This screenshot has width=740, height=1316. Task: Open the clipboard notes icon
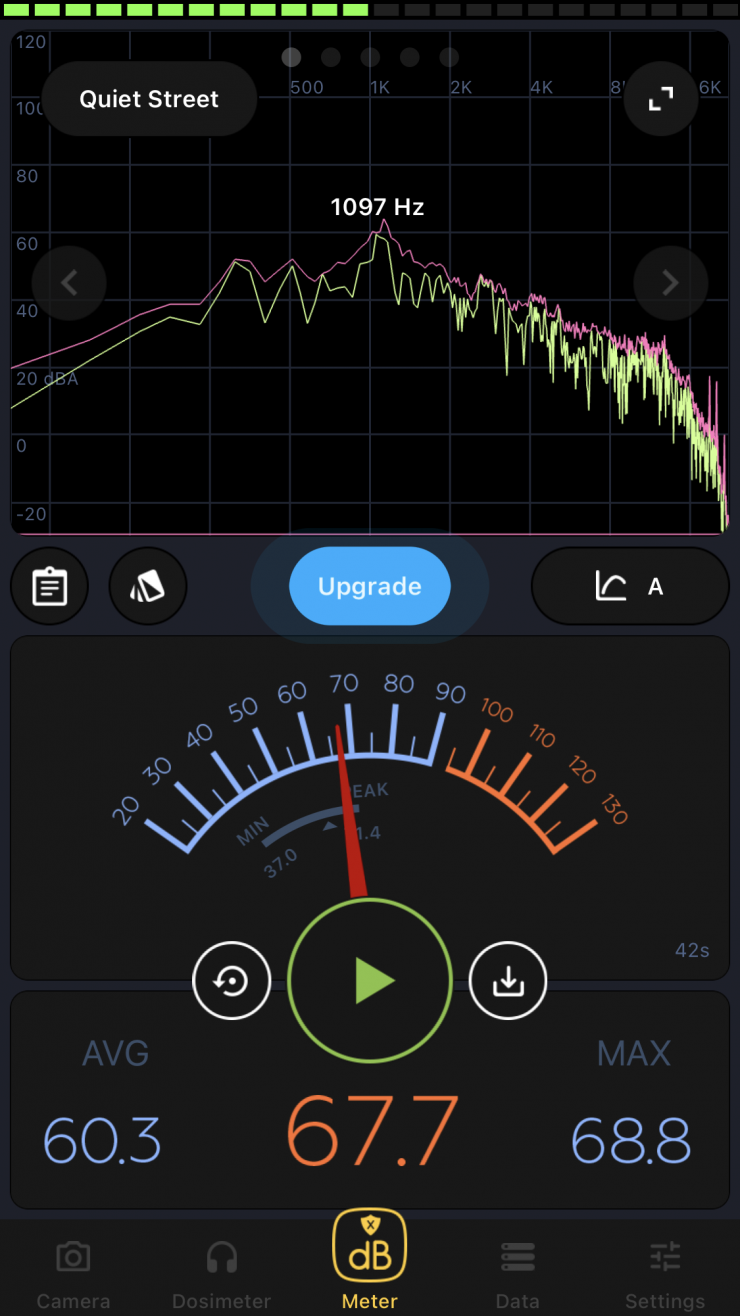point(50,587)
